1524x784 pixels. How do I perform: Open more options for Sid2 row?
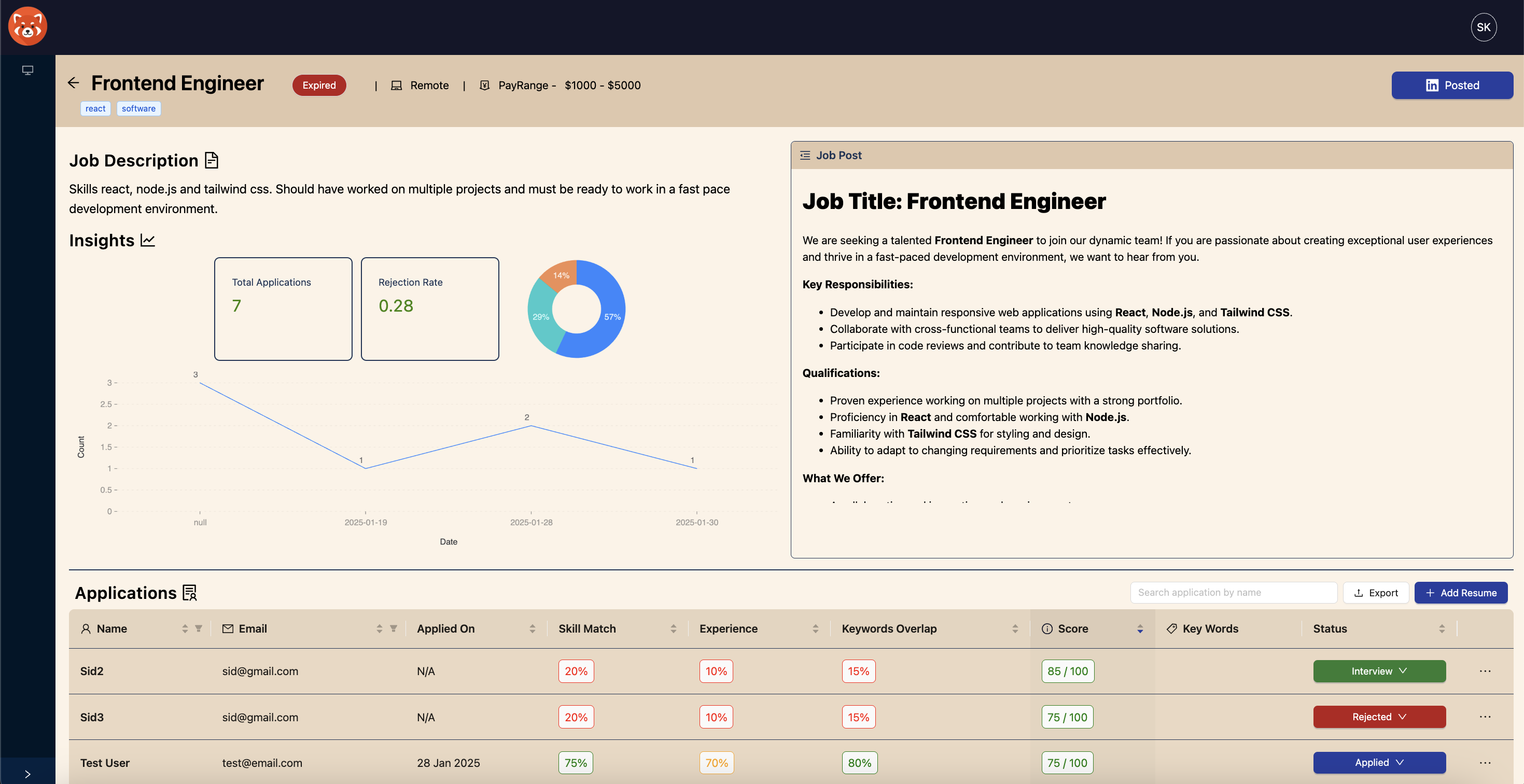point(1485,671)
